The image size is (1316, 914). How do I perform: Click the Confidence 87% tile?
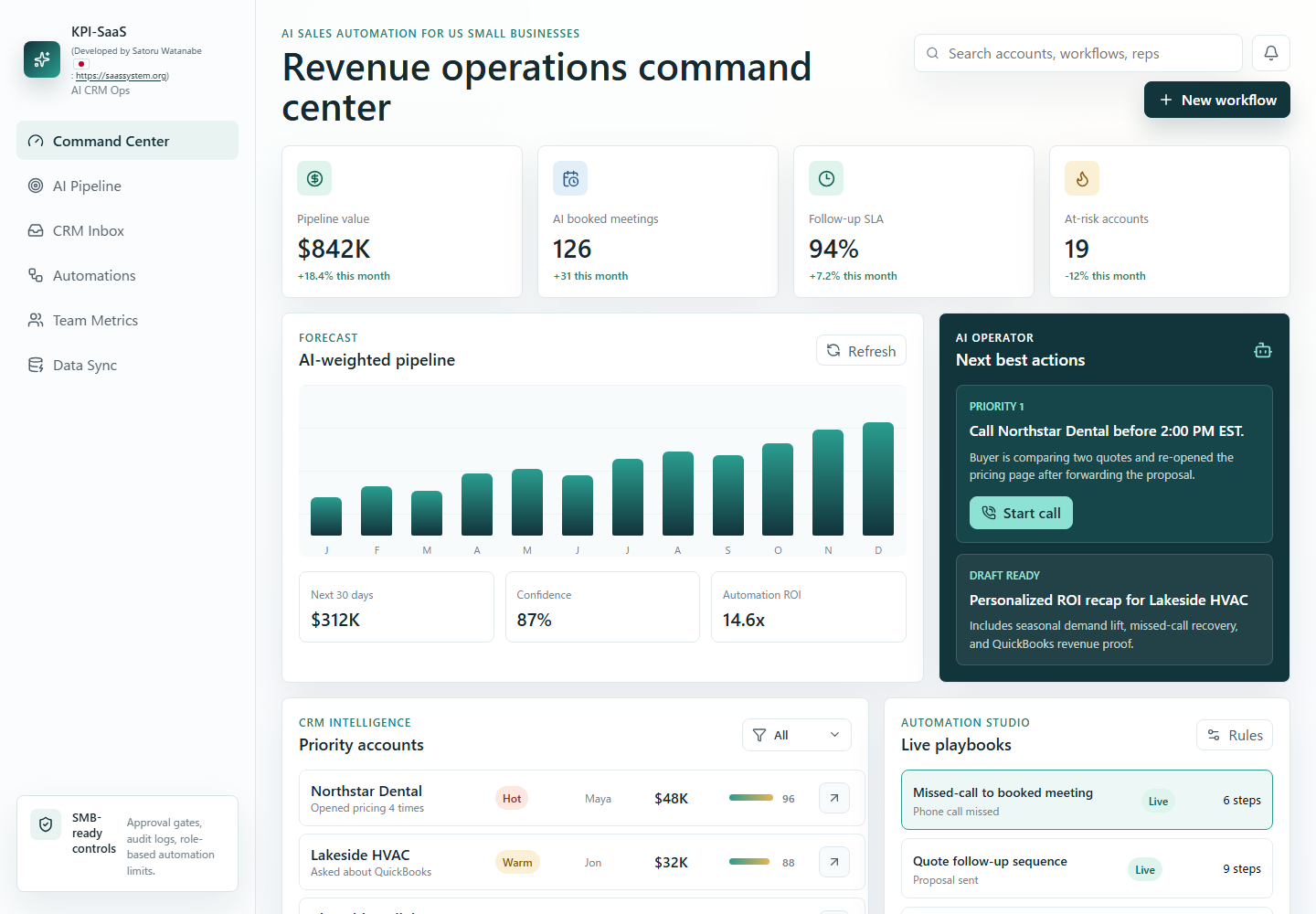tap(602, 607)
